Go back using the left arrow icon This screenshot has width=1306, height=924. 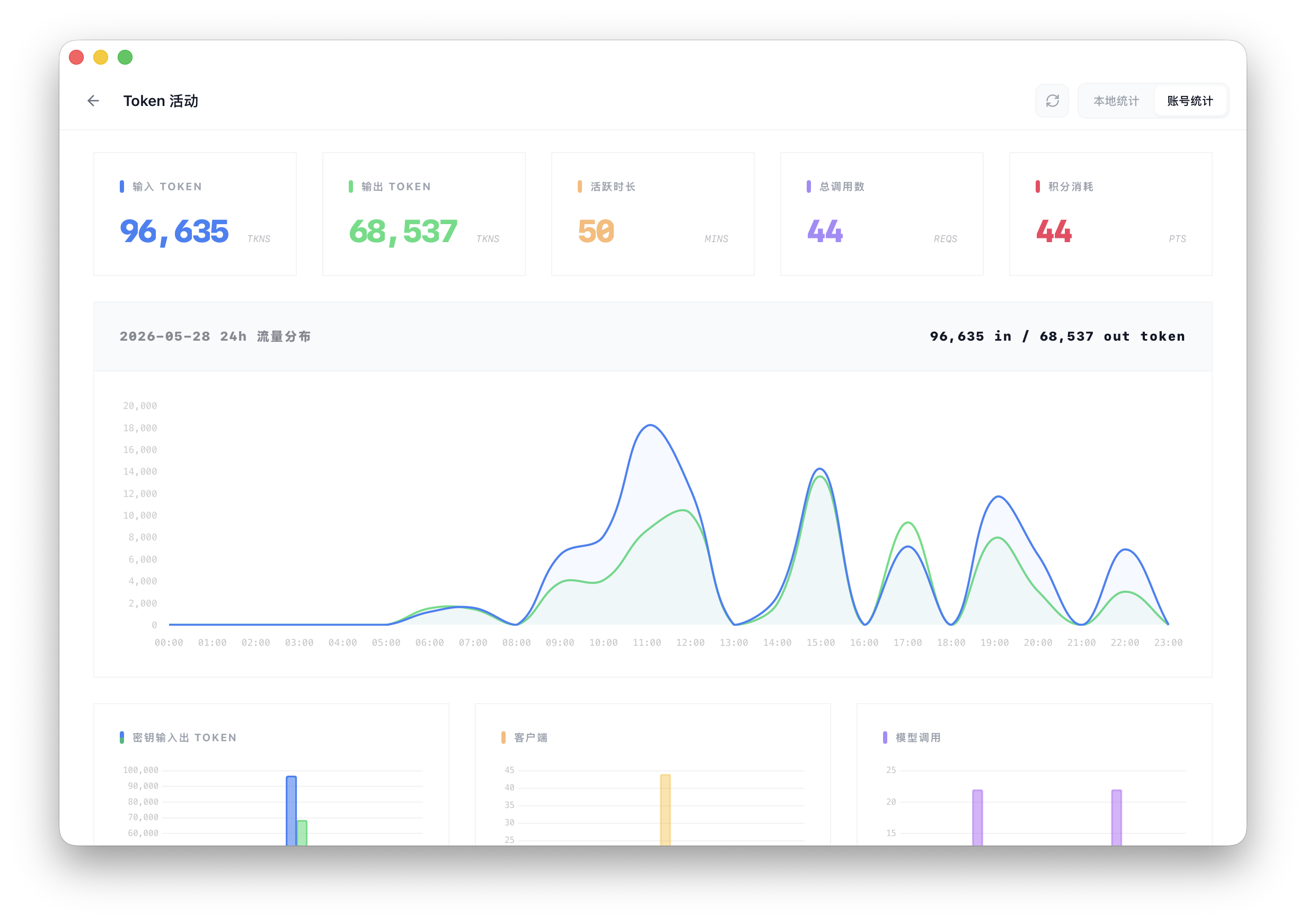[x=93, y=101]
